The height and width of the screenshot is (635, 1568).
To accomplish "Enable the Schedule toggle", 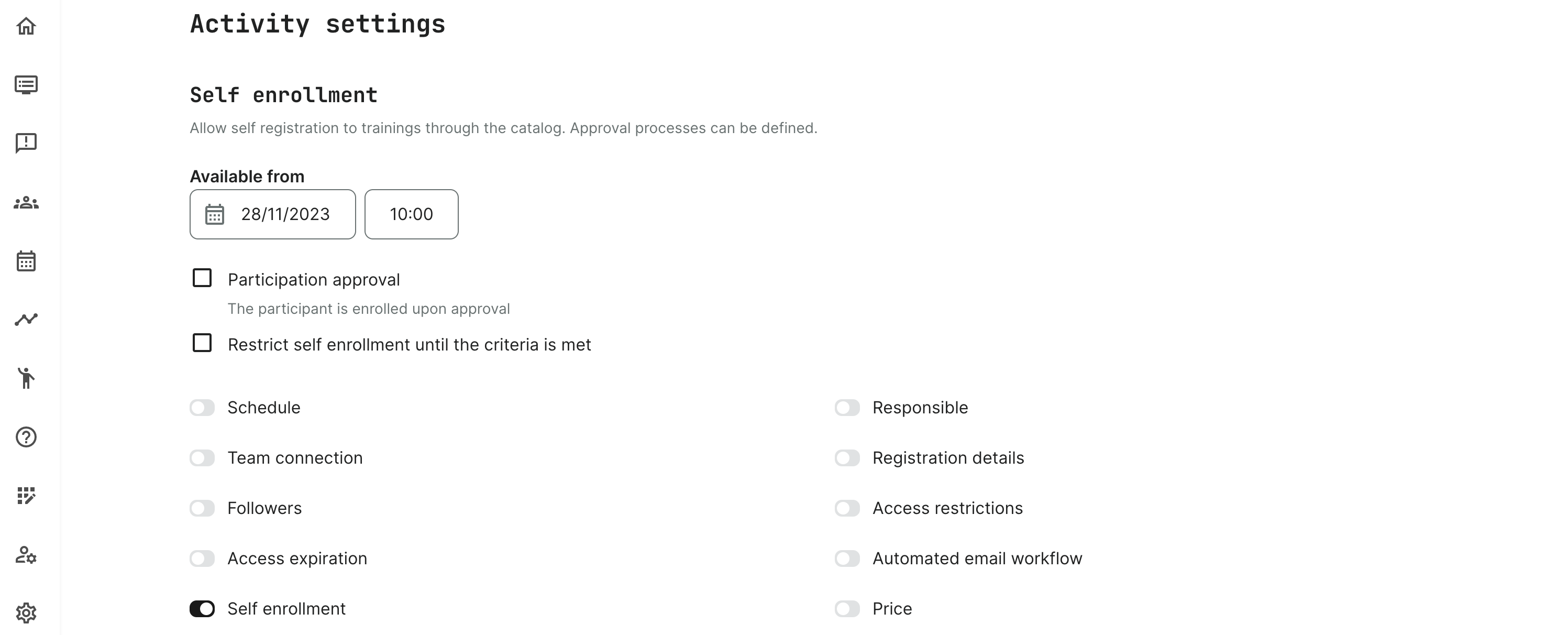I will click(202, 407).
